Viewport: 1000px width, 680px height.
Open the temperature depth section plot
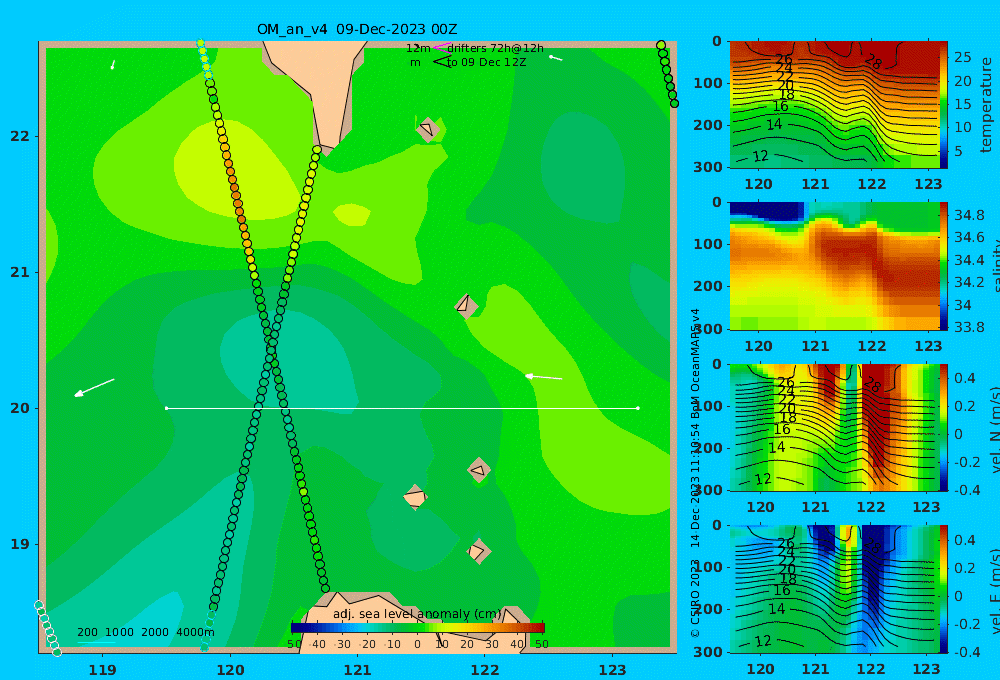click(834, 105)
